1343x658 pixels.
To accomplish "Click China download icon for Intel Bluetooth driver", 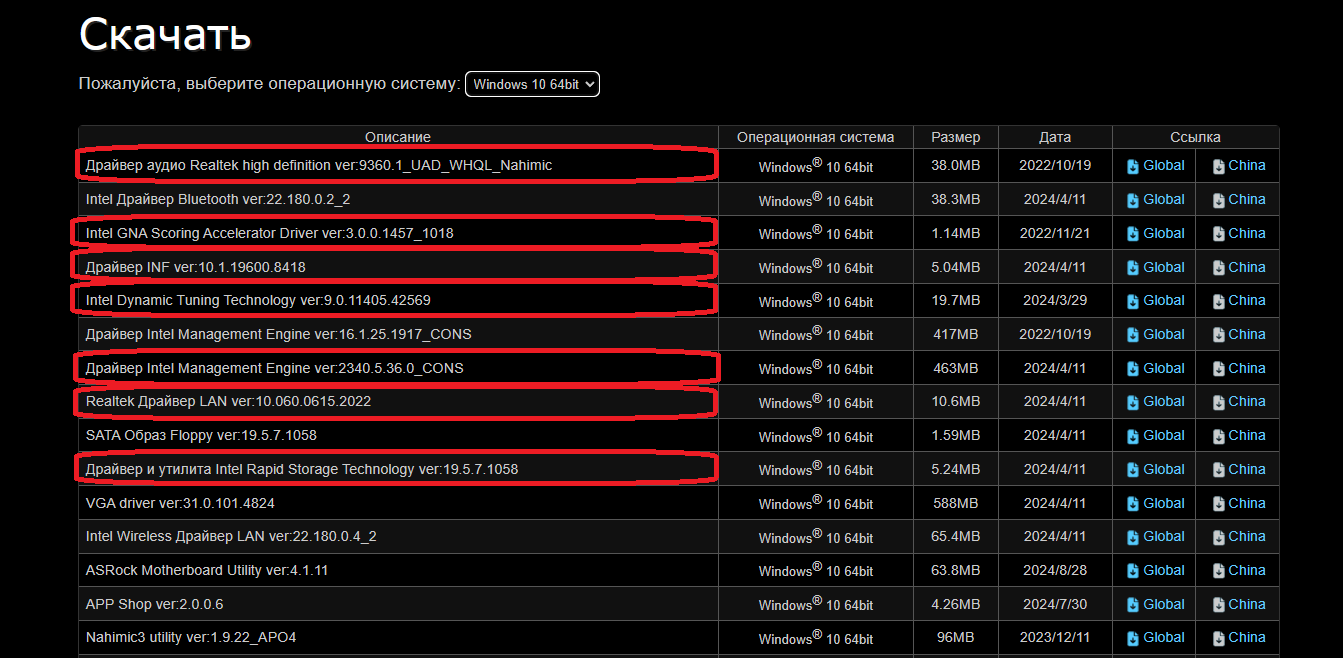I will point(1218,200).
